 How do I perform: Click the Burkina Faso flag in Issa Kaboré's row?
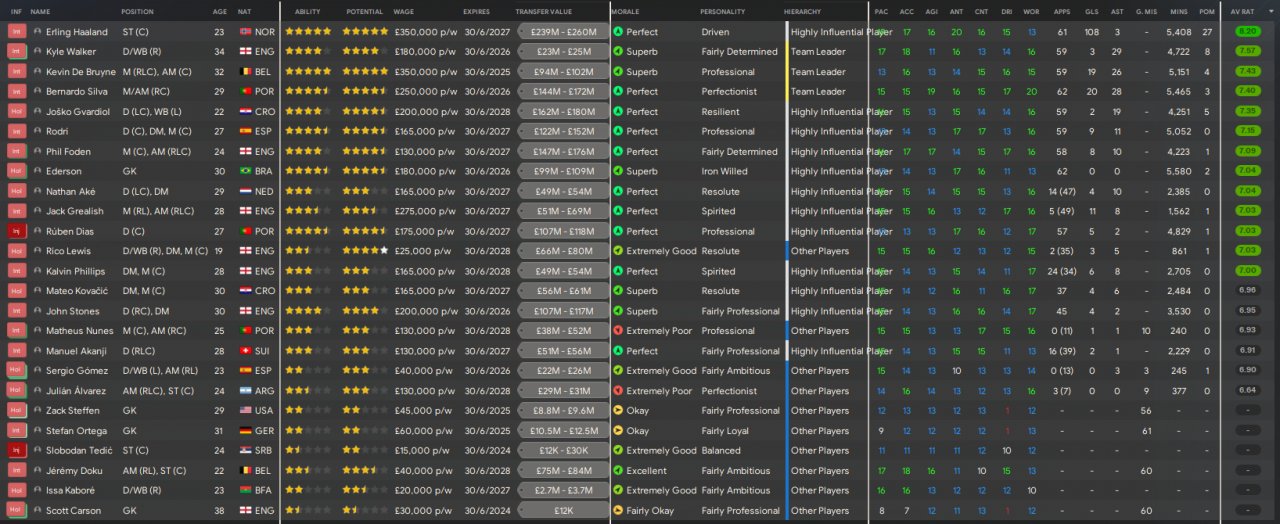pos(247,490)
